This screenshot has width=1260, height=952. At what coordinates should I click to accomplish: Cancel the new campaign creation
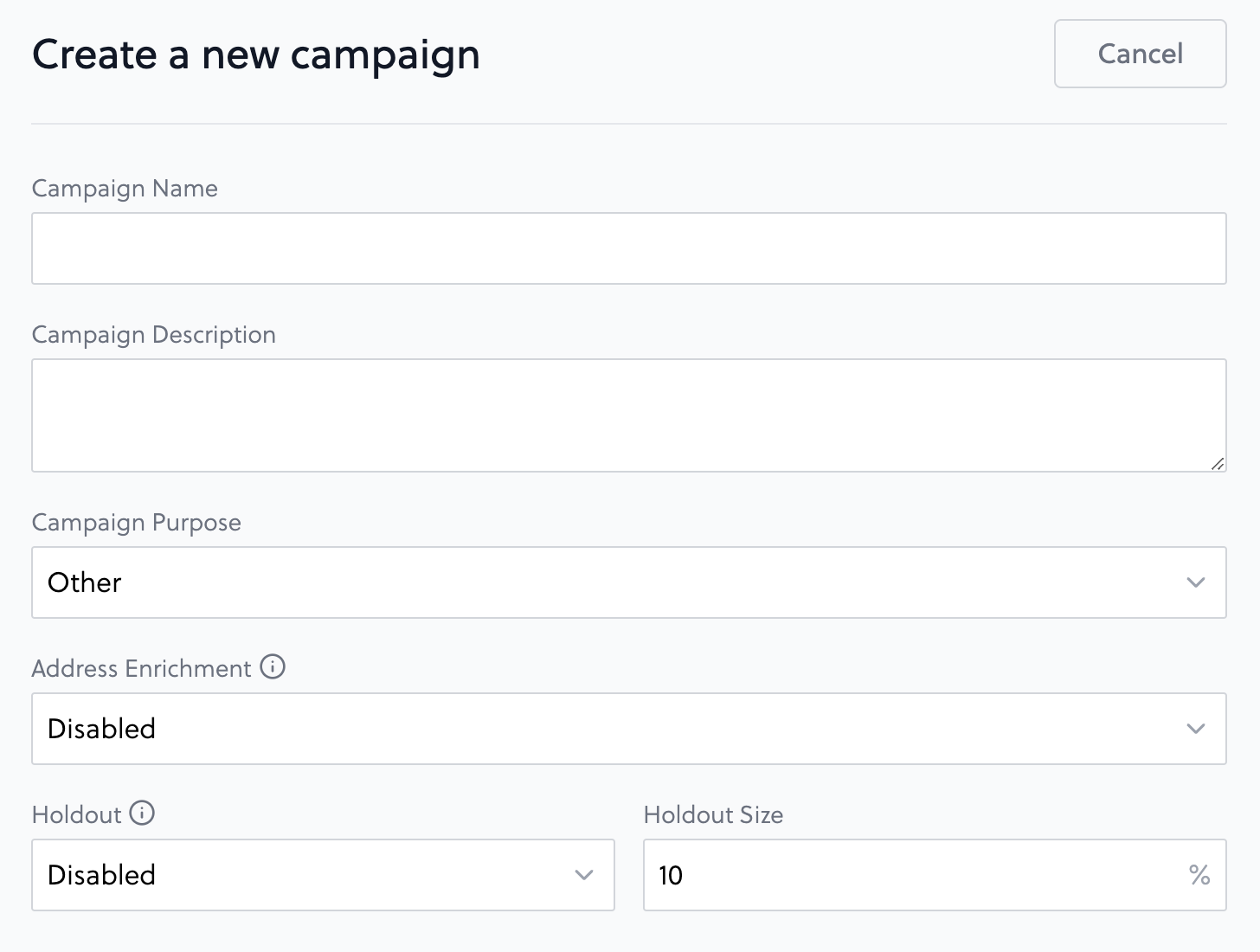pyautogui.click(x=1141, y=54)
